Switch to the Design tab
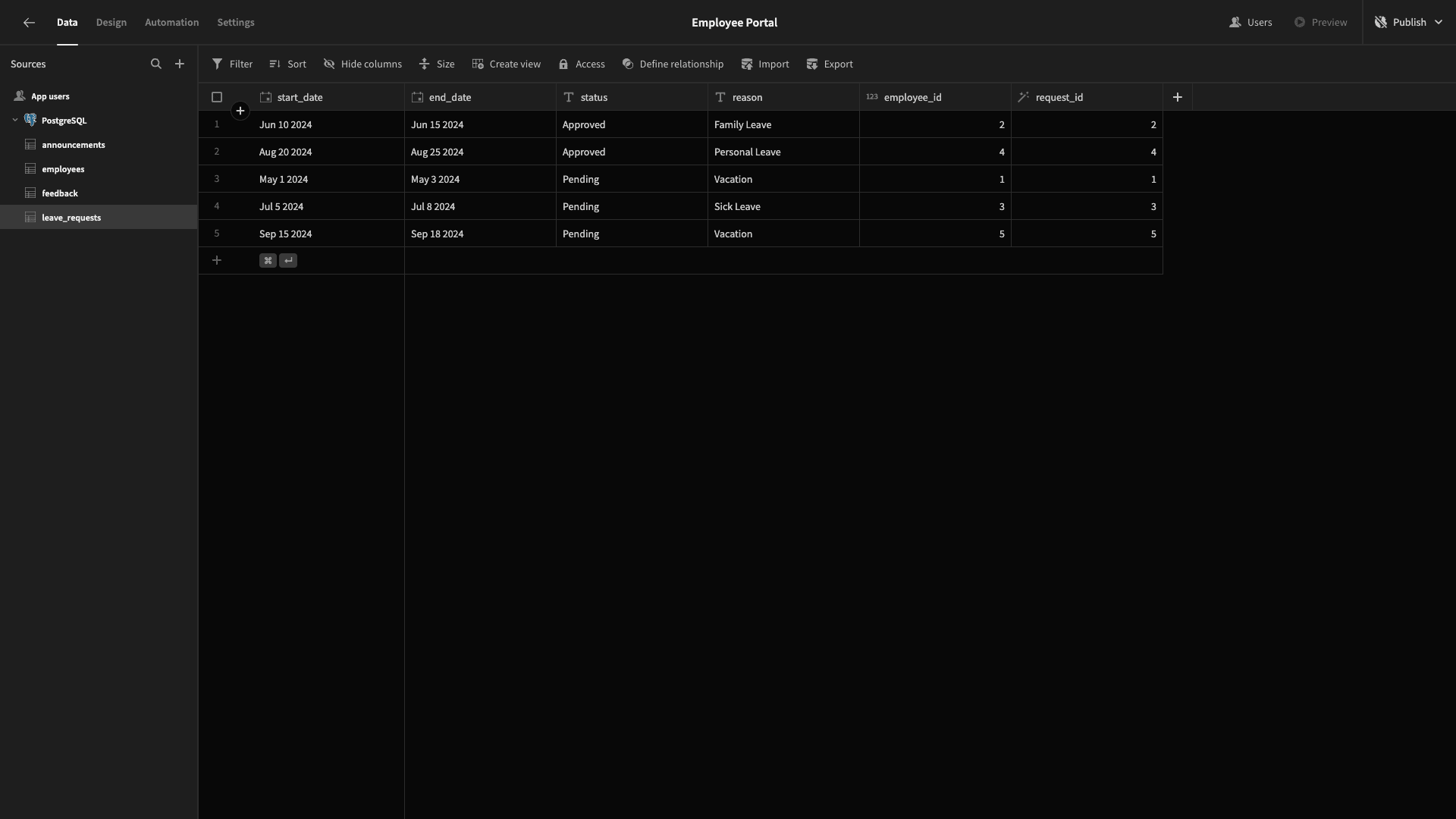The height and width of the screenshot is (819, 1456). [111, 23]
